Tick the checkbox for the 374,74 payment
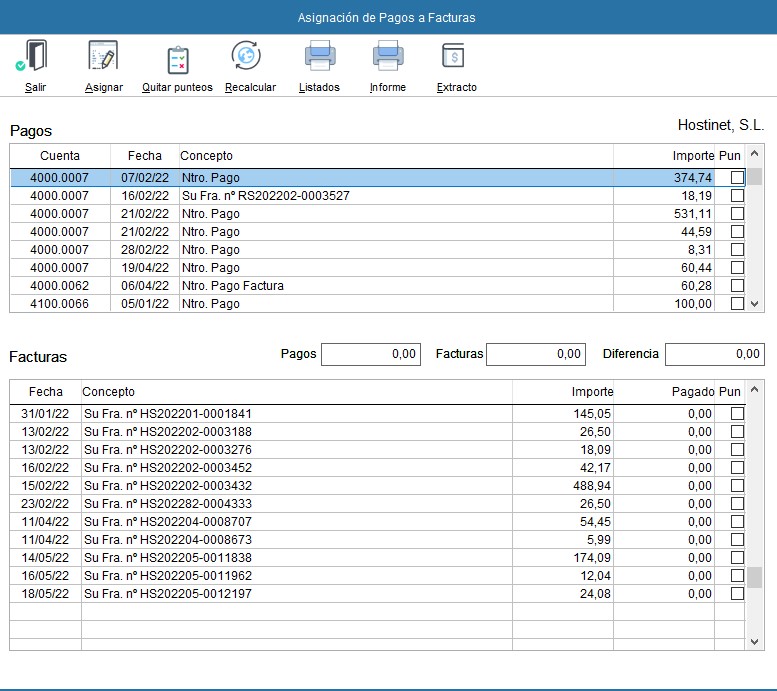 pyautogui.click(x=737, y=178)
